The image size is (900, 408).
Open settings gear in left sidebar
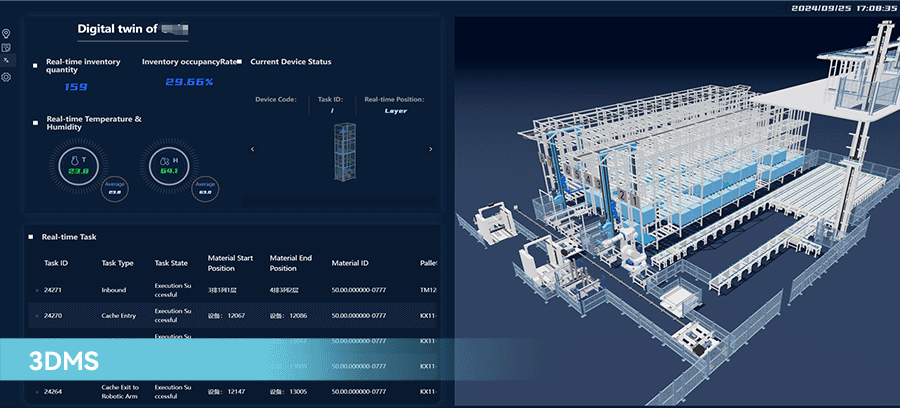tap(7, 77)
